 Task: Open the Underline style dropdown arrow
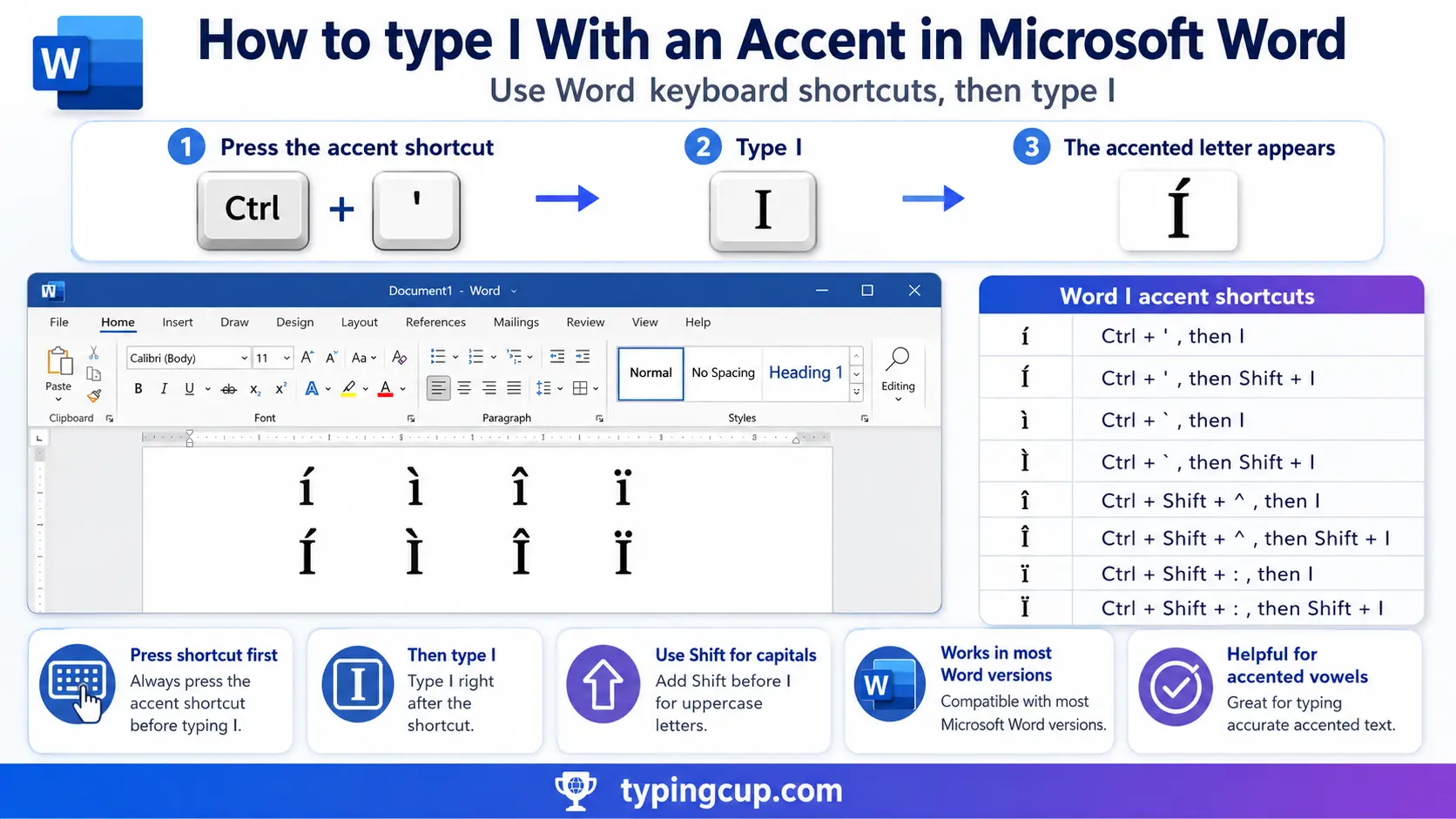tap(207, 389)
